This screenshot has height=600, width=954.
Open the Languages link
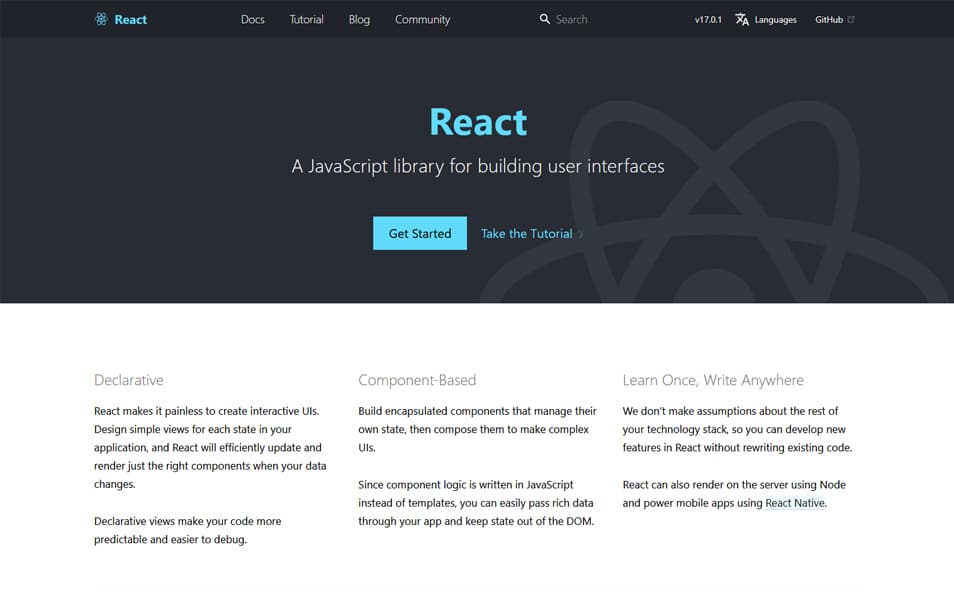775,19
